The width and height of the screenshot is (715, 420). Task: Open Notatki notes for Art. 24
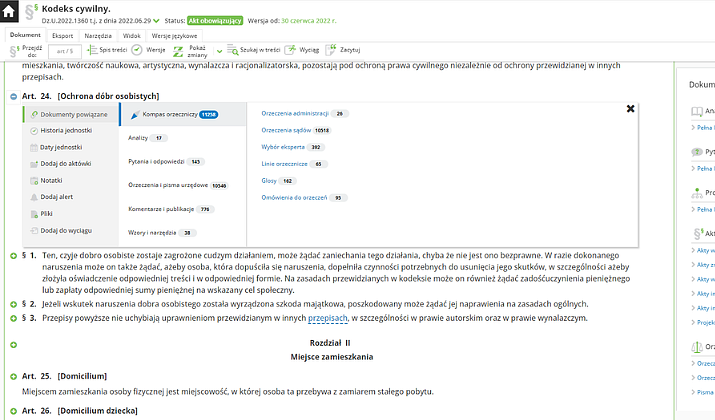pos(46,181)
